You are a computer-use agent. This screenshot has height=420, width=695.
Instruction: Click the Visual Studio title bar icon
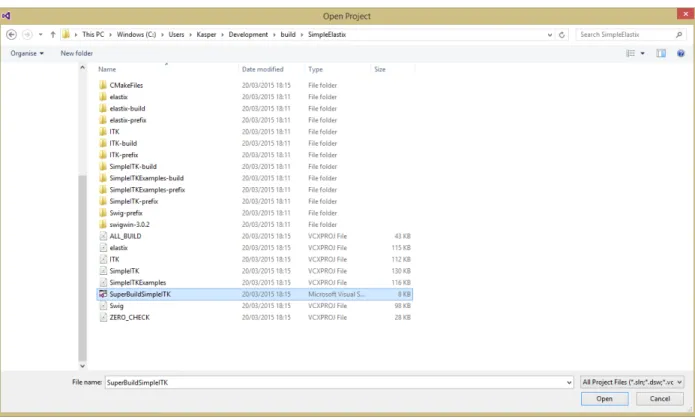tap(6, 16)
